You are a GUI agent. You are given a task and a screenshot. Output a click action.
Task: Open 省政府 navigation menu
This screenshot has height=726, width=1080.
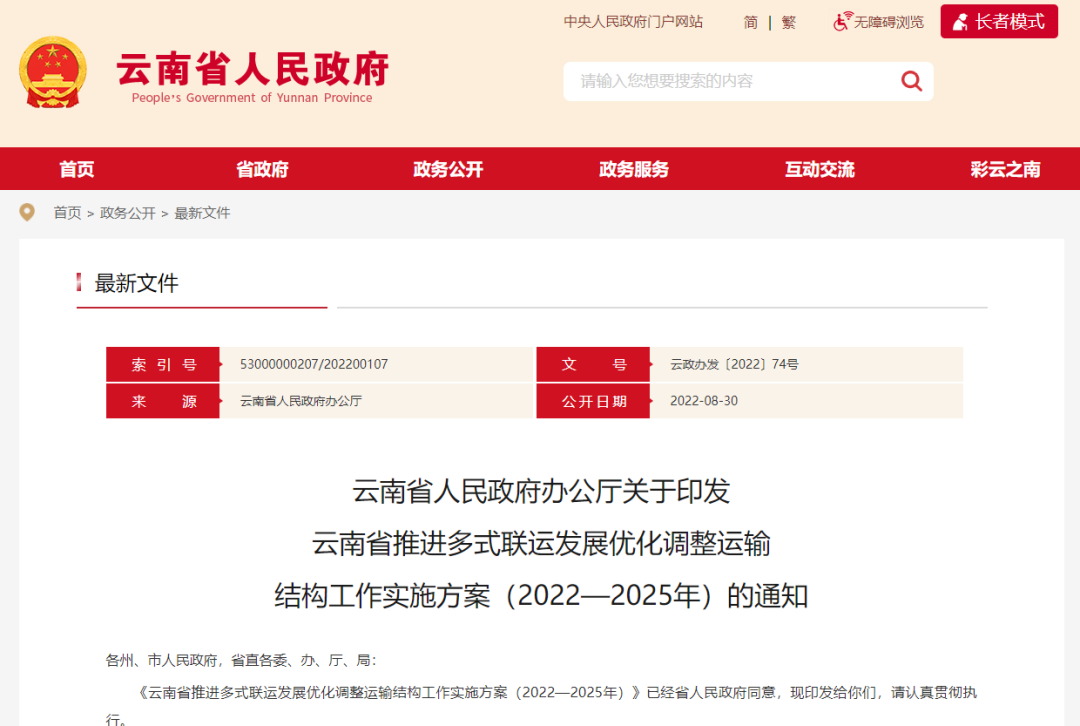point(262,169)
